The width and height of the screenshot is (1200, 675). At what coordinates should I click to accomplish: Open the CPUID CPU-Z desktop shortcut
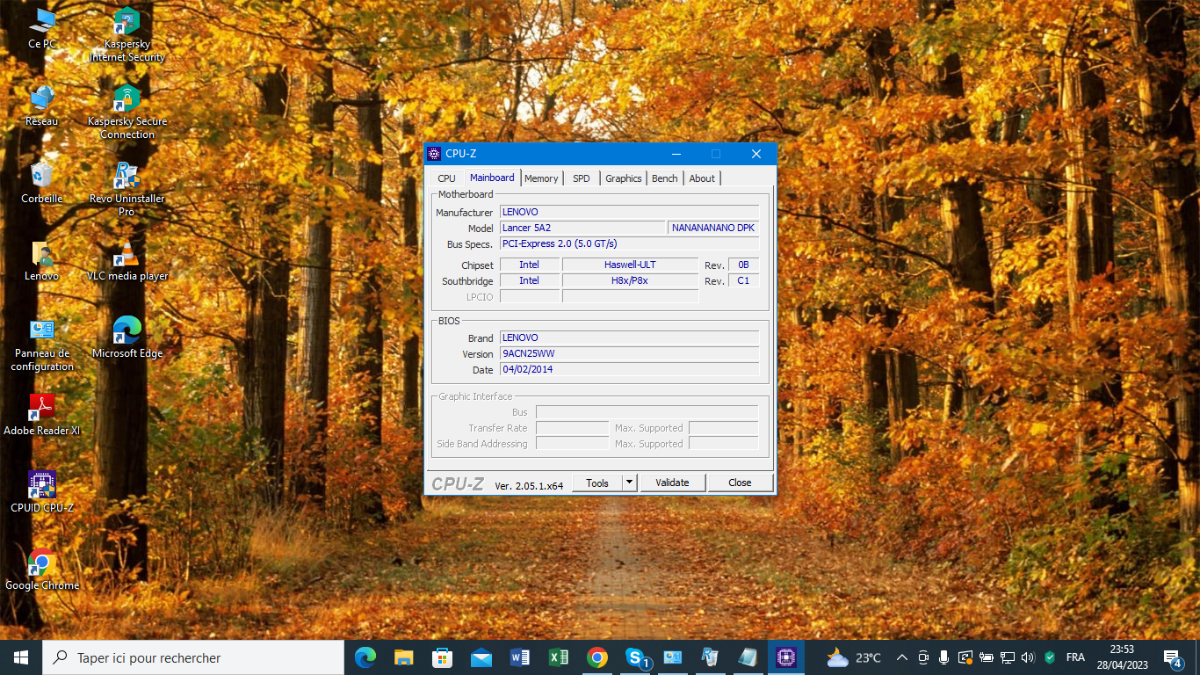click(x=42, y=485)
